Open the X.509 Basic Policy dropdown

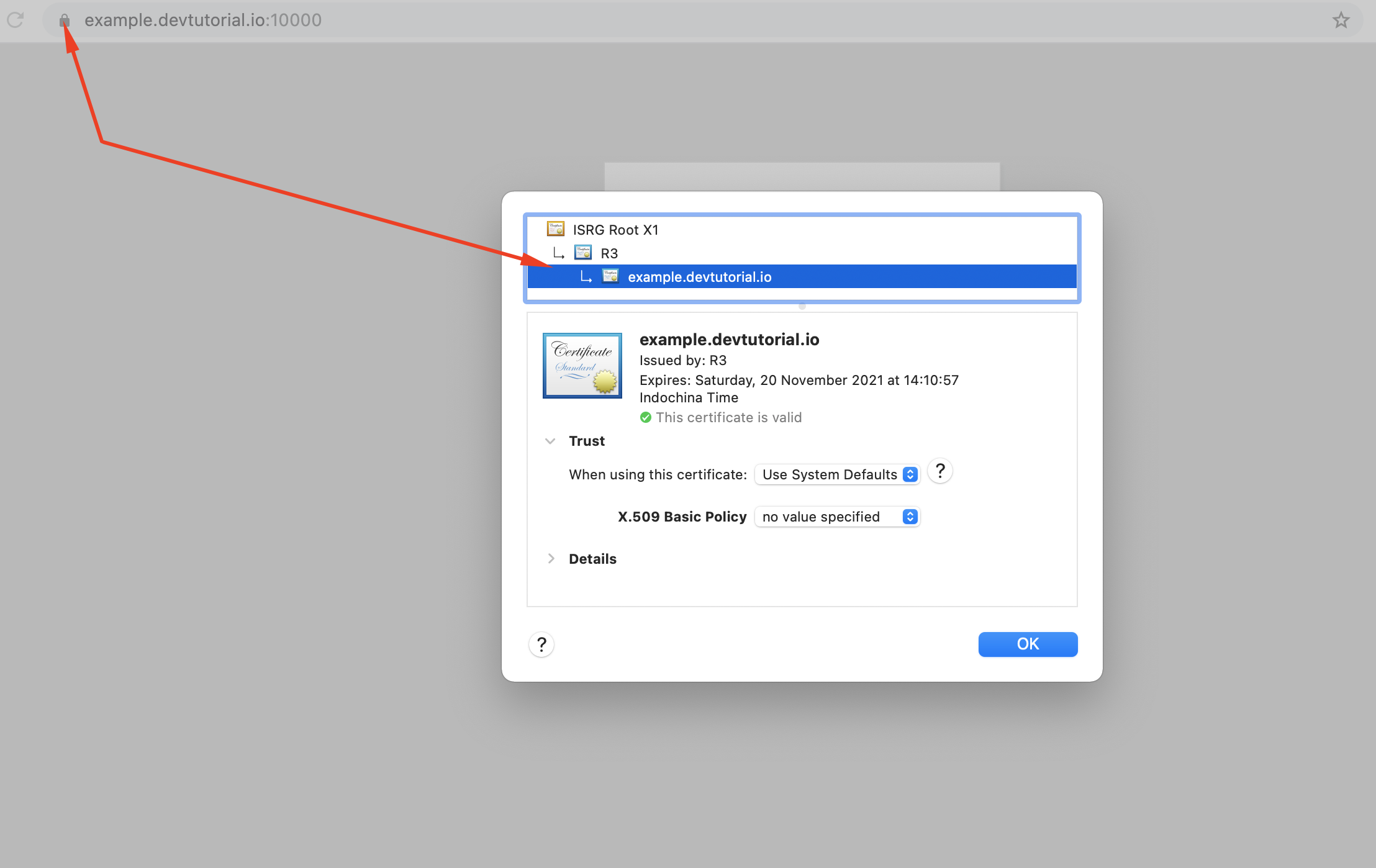click(836, 517)
